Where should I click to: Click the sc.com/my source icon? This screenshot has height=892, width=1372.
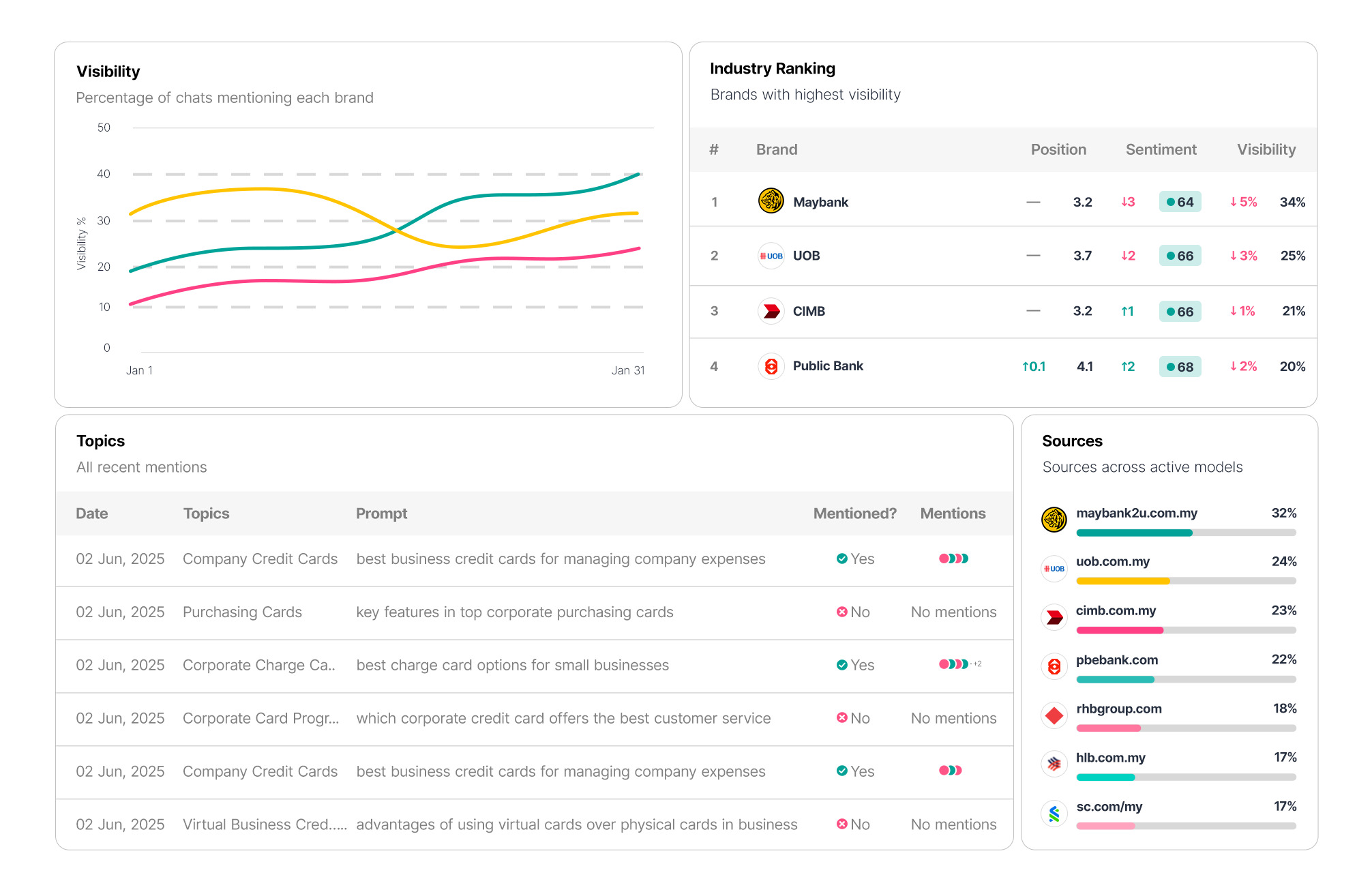tap(1054, 813)
